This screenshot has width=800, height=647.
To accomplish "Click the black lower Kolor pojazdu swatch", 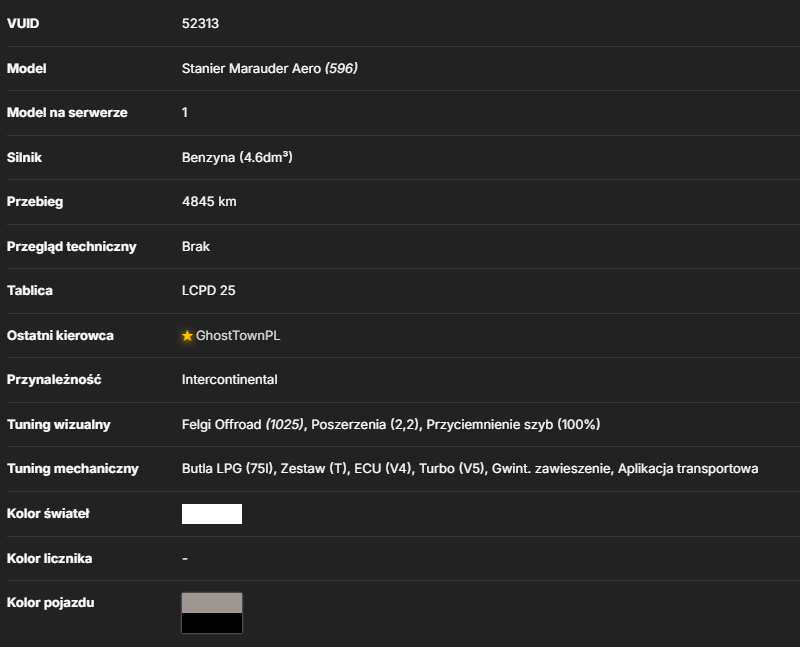I will pos(212,623).
